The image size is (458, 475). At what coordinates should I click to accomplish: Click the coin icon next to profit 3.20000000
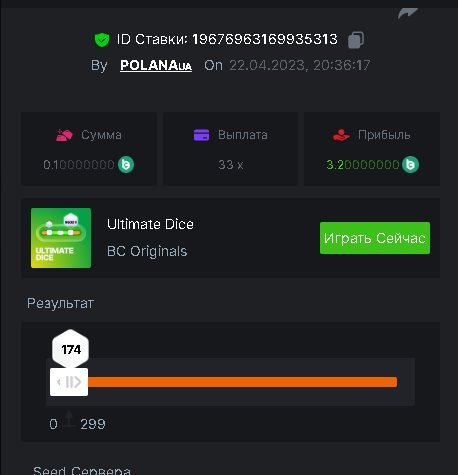410,164
